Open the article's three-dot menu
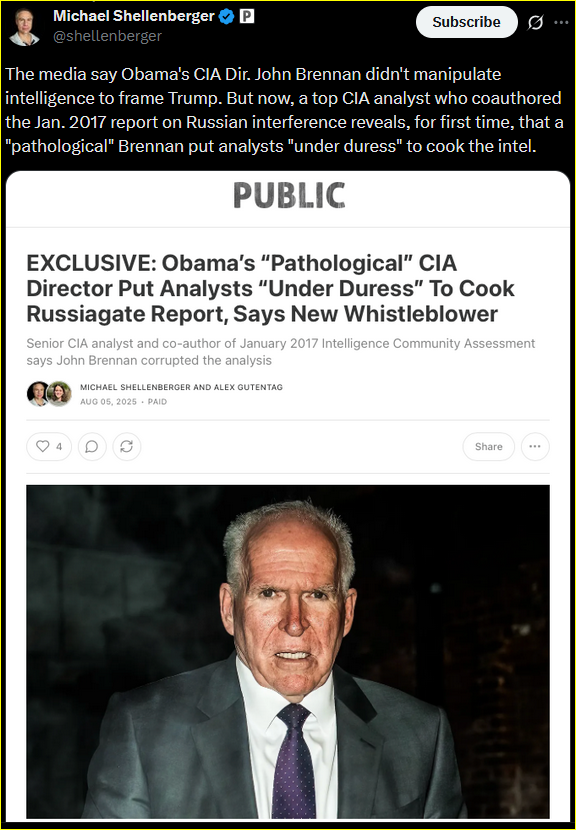The width and height of the screenshot is (576, 830). coord(535,447)
